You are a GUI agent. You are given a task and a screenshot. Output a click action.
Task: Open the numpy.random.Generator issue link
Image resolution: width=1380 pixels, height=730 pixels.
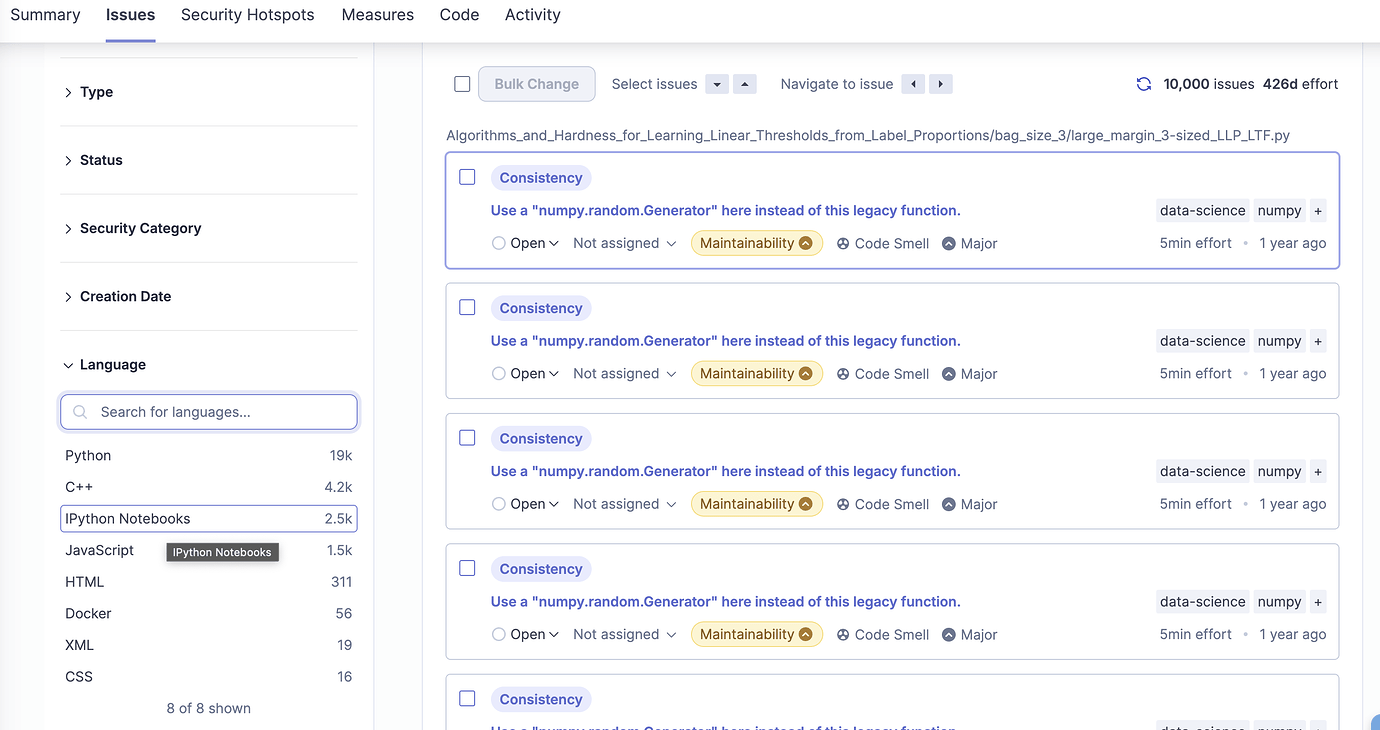tap(725, 210)
